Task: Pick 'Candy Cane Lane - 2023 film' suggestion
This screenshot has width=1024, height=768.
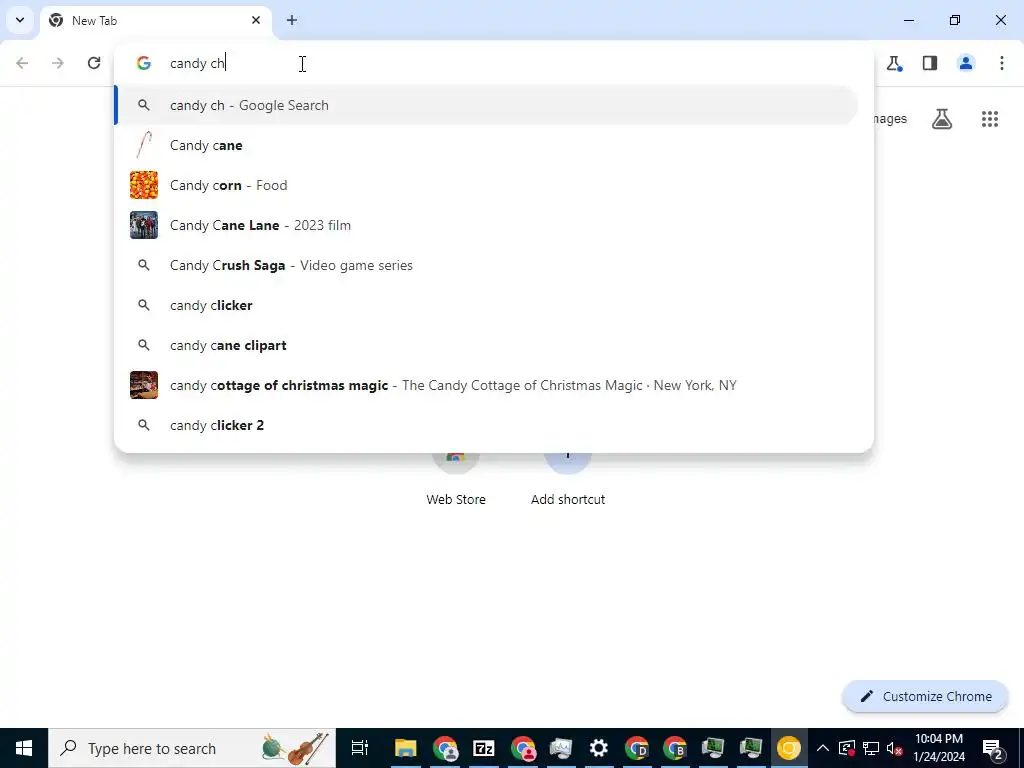Action: (486, 225)
